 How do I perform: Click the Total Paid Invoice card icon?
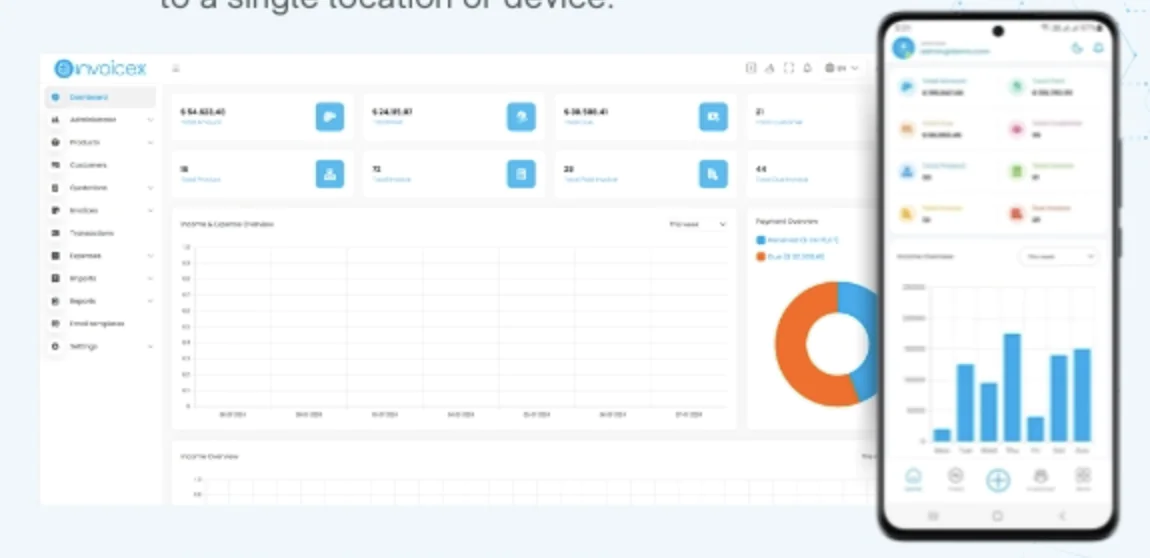tap(713, 174)
